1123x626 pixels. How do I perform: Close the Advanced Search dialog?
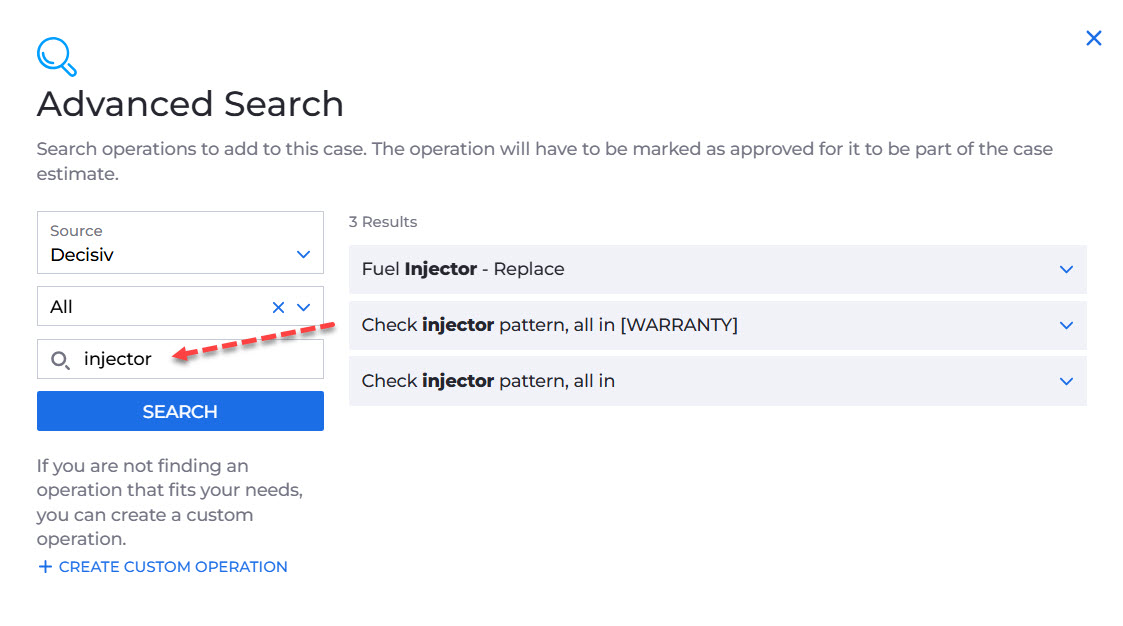pyautogui.click(x=1093, y=38)
